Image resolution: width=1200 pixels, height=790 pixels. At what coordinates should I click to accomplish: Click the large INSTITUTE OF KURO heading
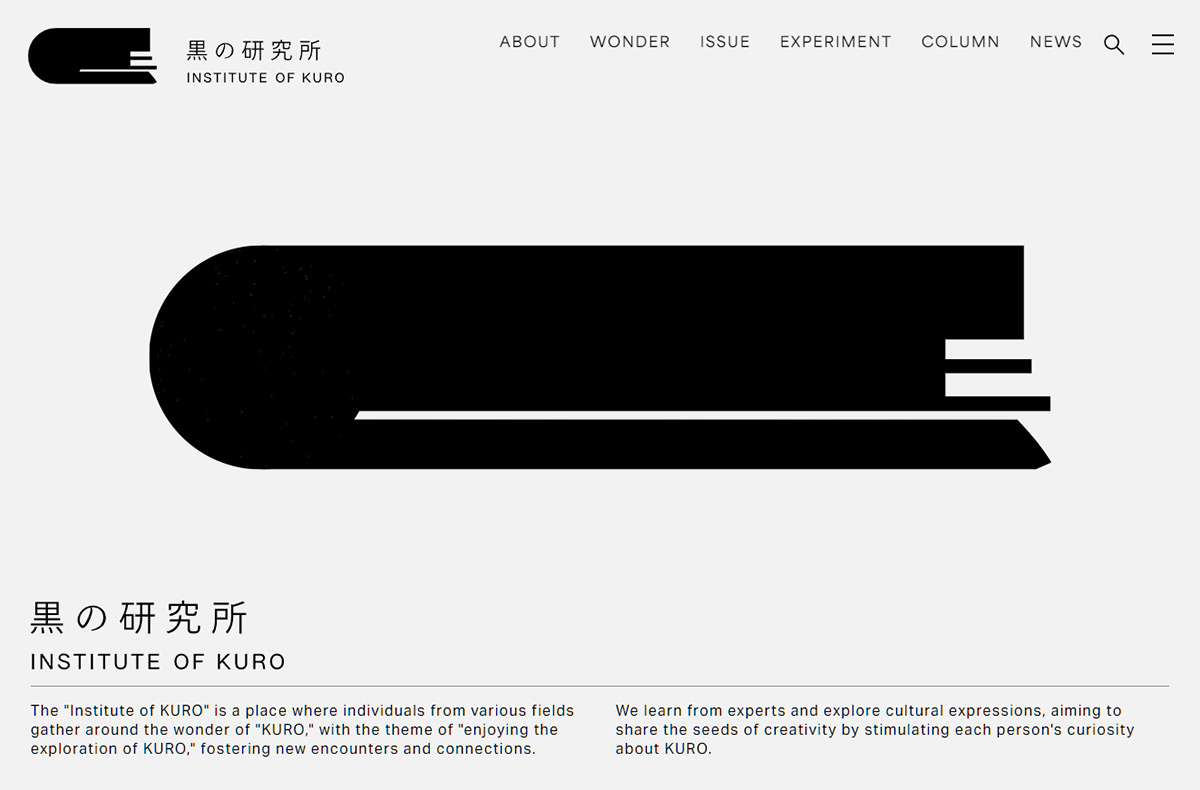point(158,662)
